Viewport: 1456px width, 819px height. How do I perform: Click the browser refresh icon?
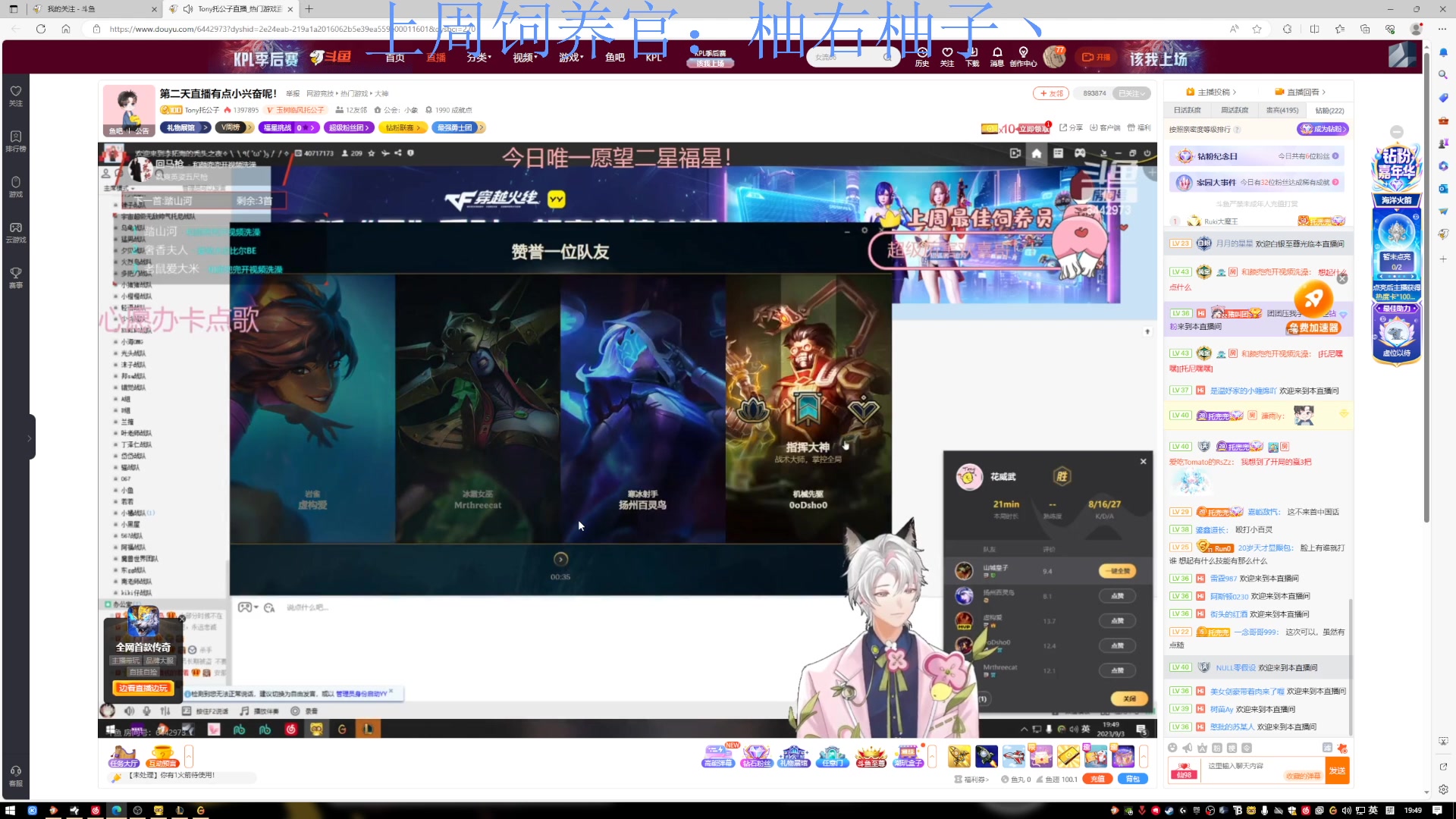tap(41, 29)
